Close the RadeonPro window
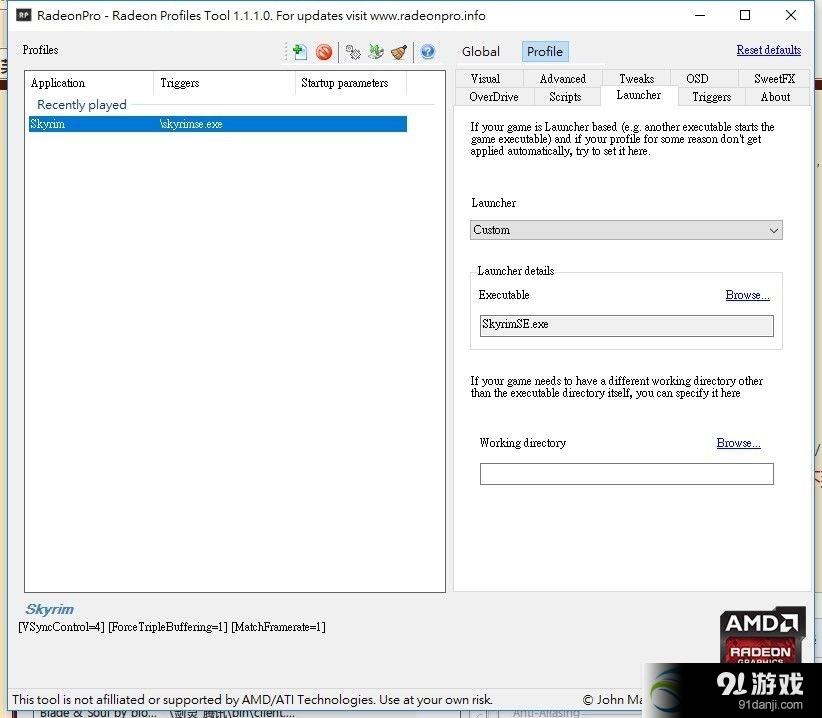The height and width of the screenshot is (718, 822). coord(791,15)
